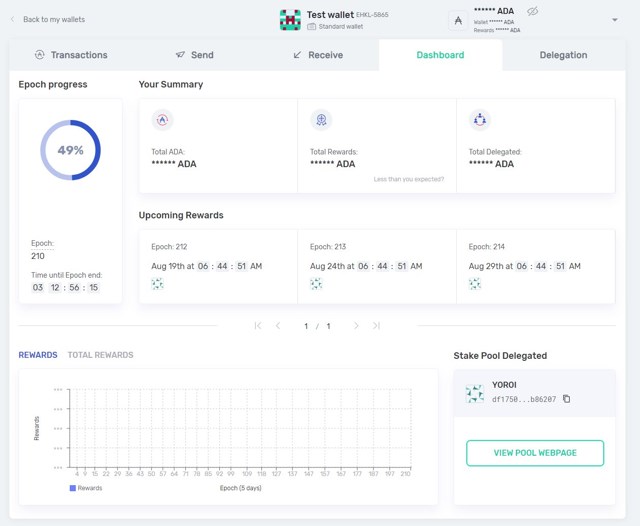Click the Epoch 214 stake pool icon
Screen dimensions: 640x526
click(x=475, y=284)
